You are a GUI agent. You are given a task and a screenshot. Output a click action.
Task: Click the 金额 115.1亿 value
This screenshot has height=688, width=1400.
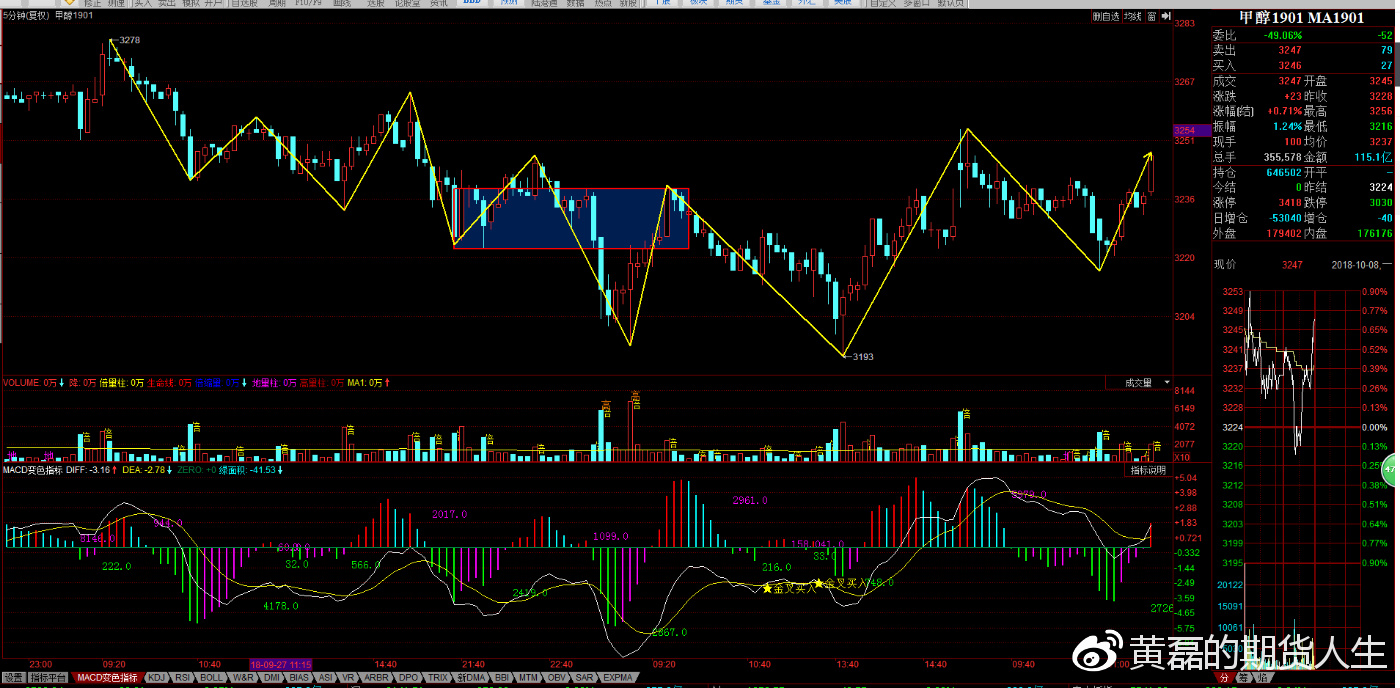click(x=1374, y=156)
